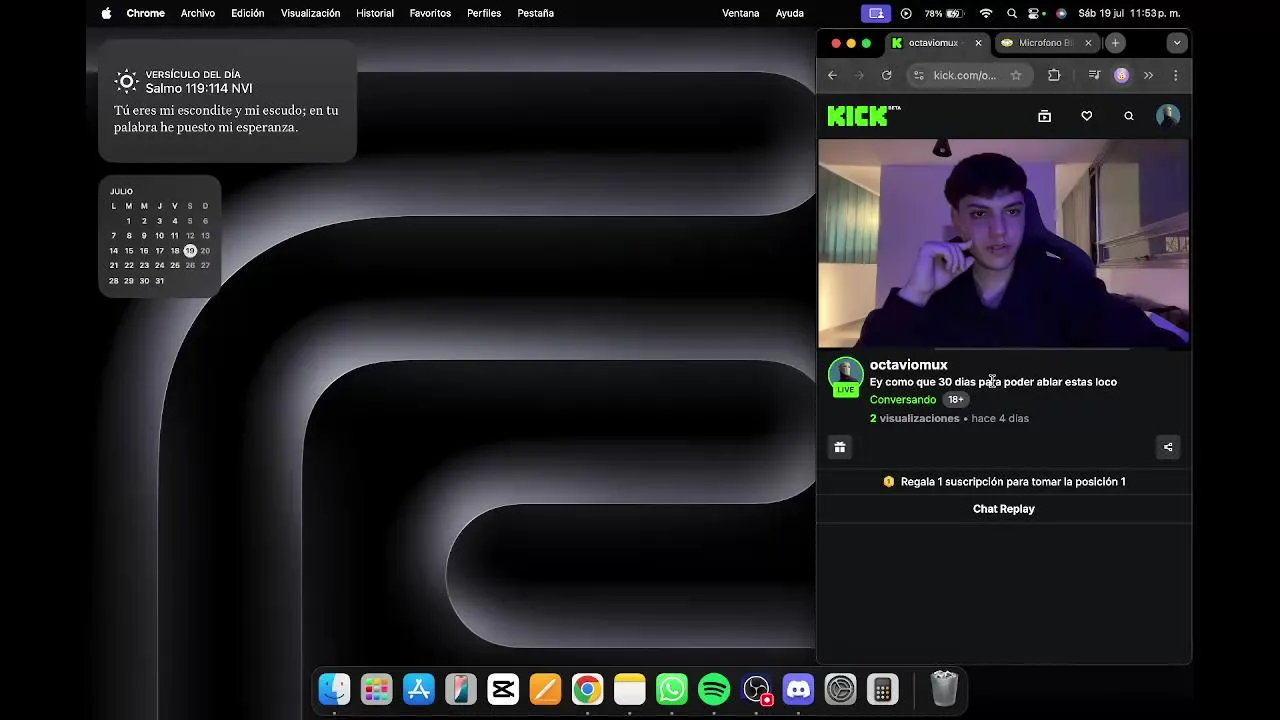1280x720 pixels.
Task: Open Pages from the Dock
Action: [545, 689]
